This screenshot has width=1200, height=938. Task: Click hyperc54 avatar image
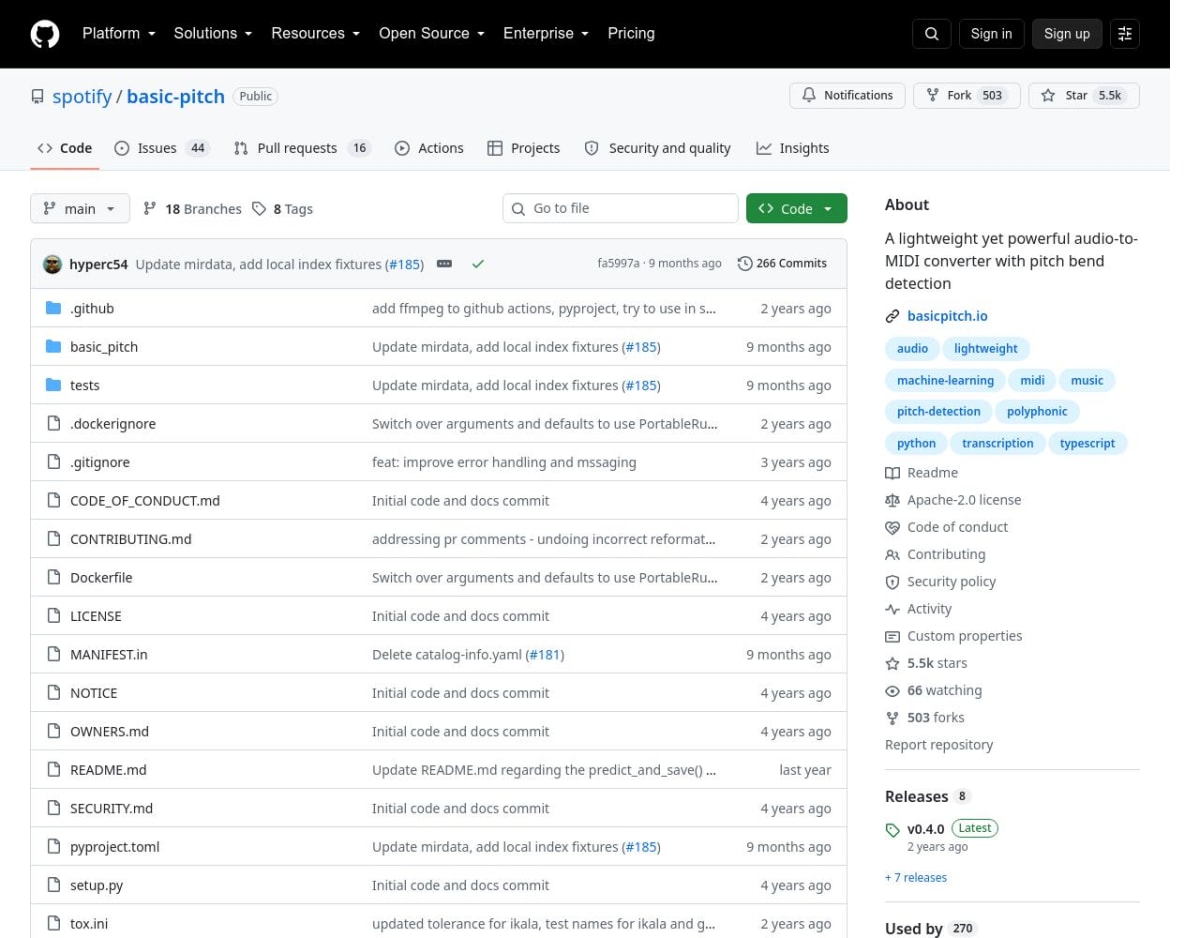[52, 264]
